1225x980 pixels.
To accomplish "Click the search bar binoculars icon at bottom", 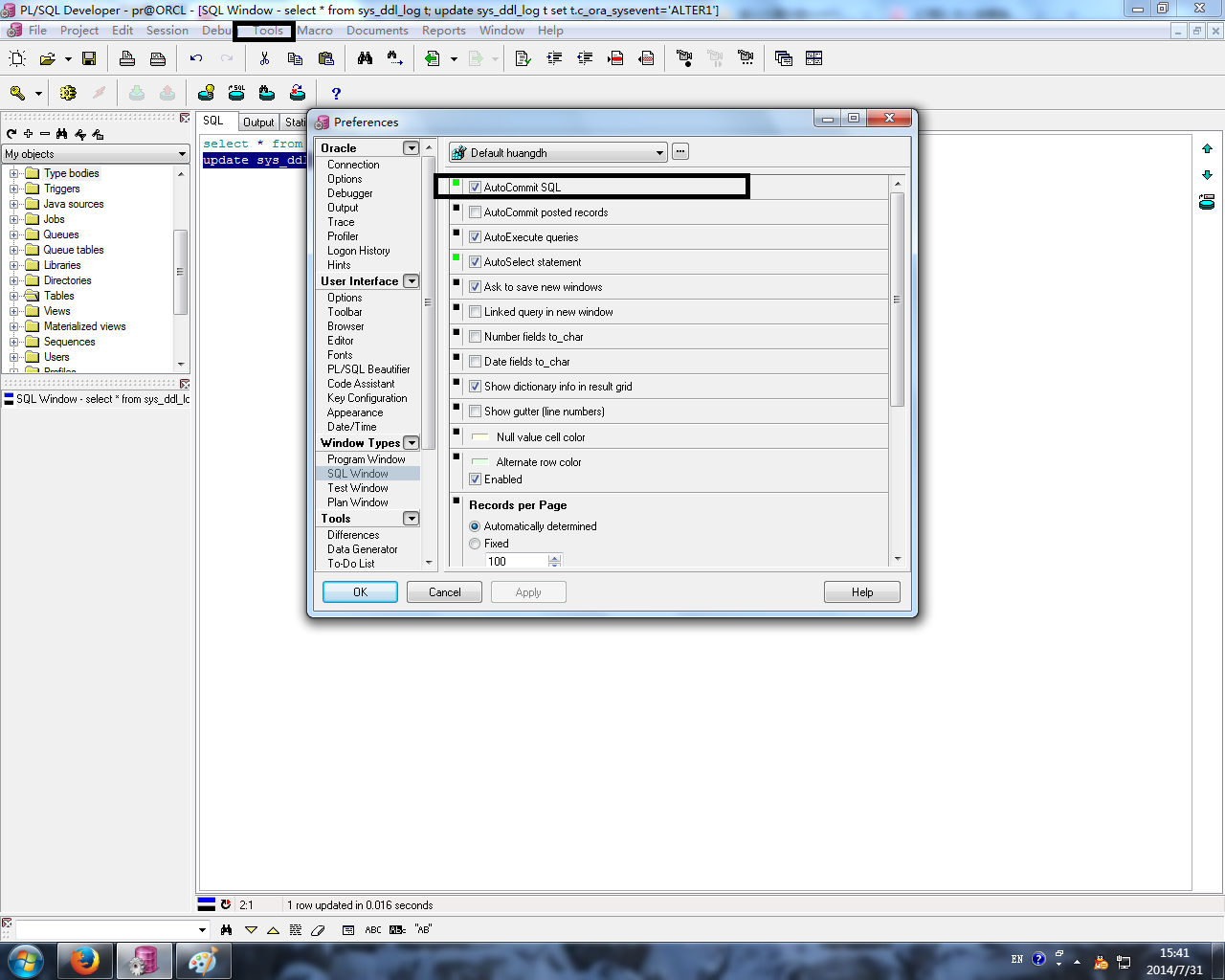I will pos(226,929).
